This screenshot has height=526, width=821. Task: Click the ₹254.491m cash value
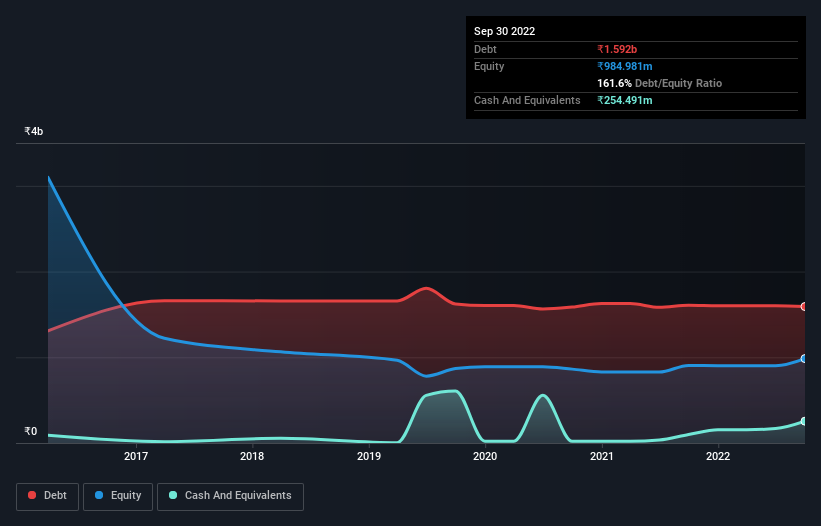pos(625,100)
